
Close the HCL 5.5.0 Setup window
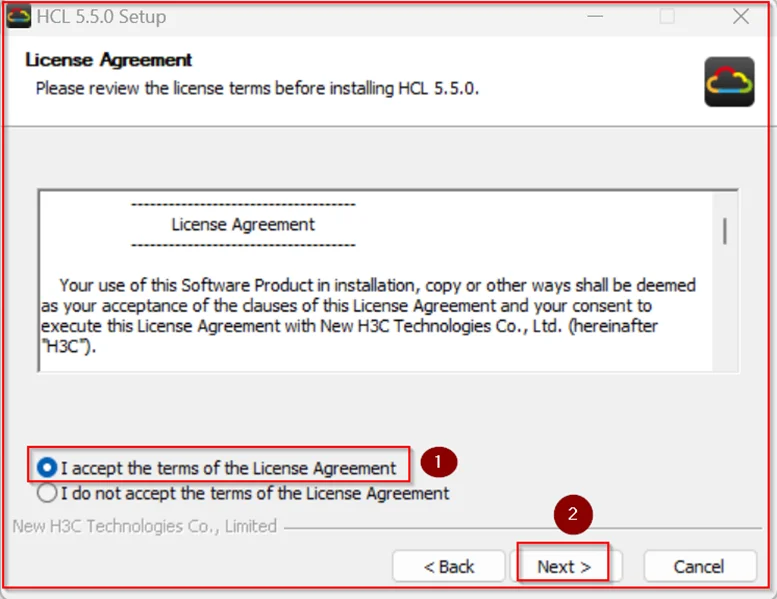point(741,16)
